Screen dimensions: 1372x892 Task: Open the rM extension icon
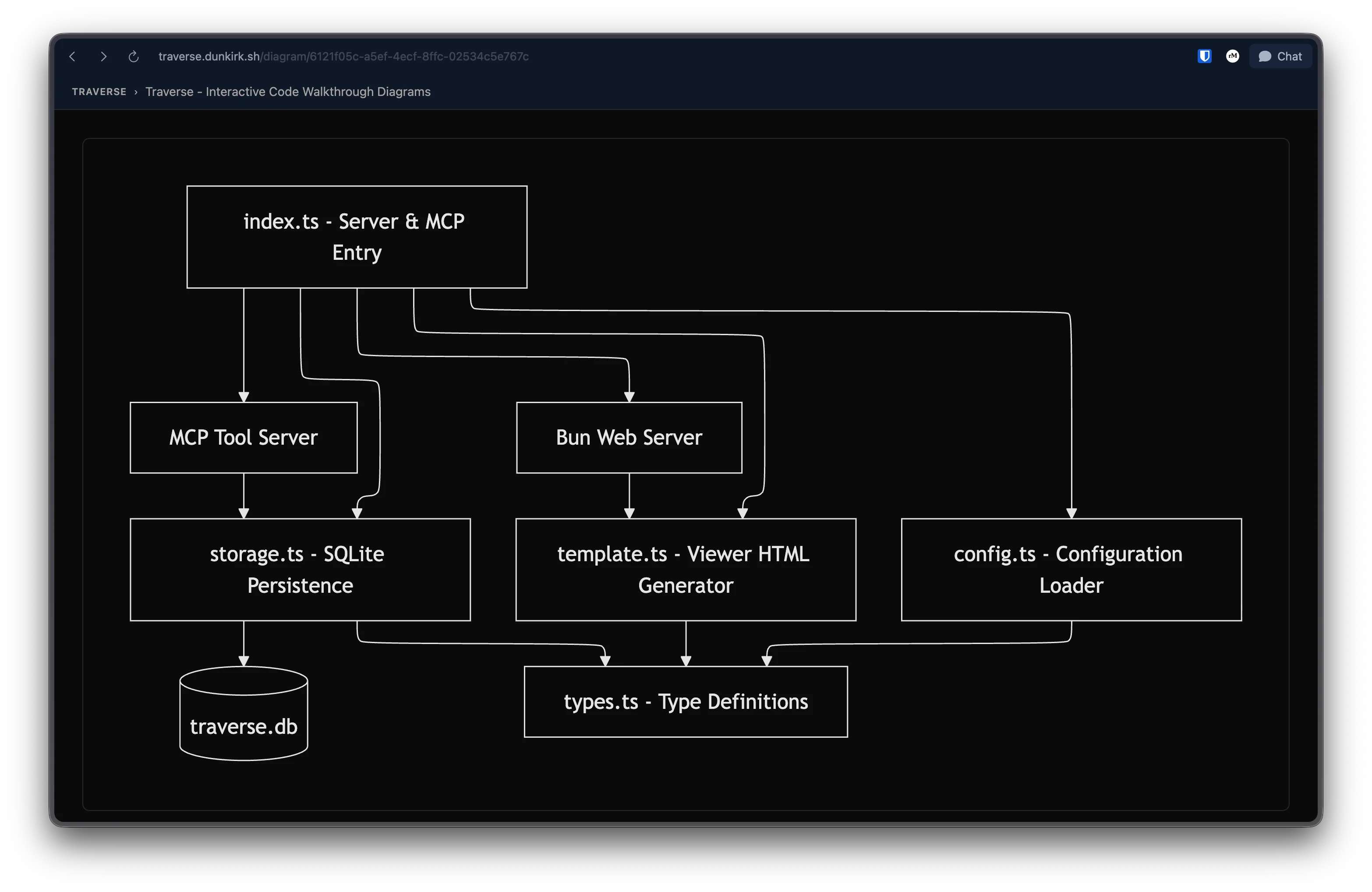pos(1233,56)
